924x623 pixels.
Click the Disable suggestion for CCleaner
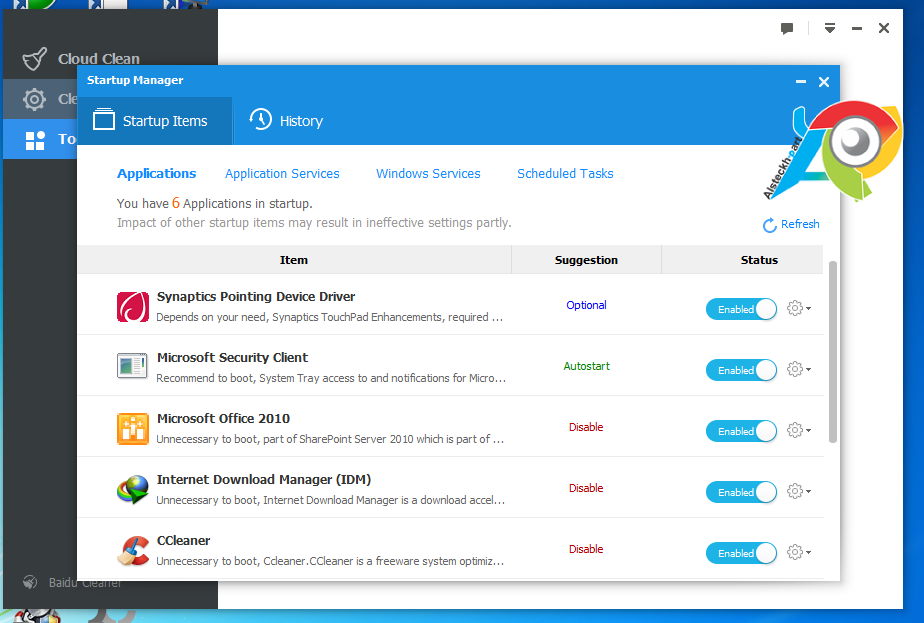point(586,549)
